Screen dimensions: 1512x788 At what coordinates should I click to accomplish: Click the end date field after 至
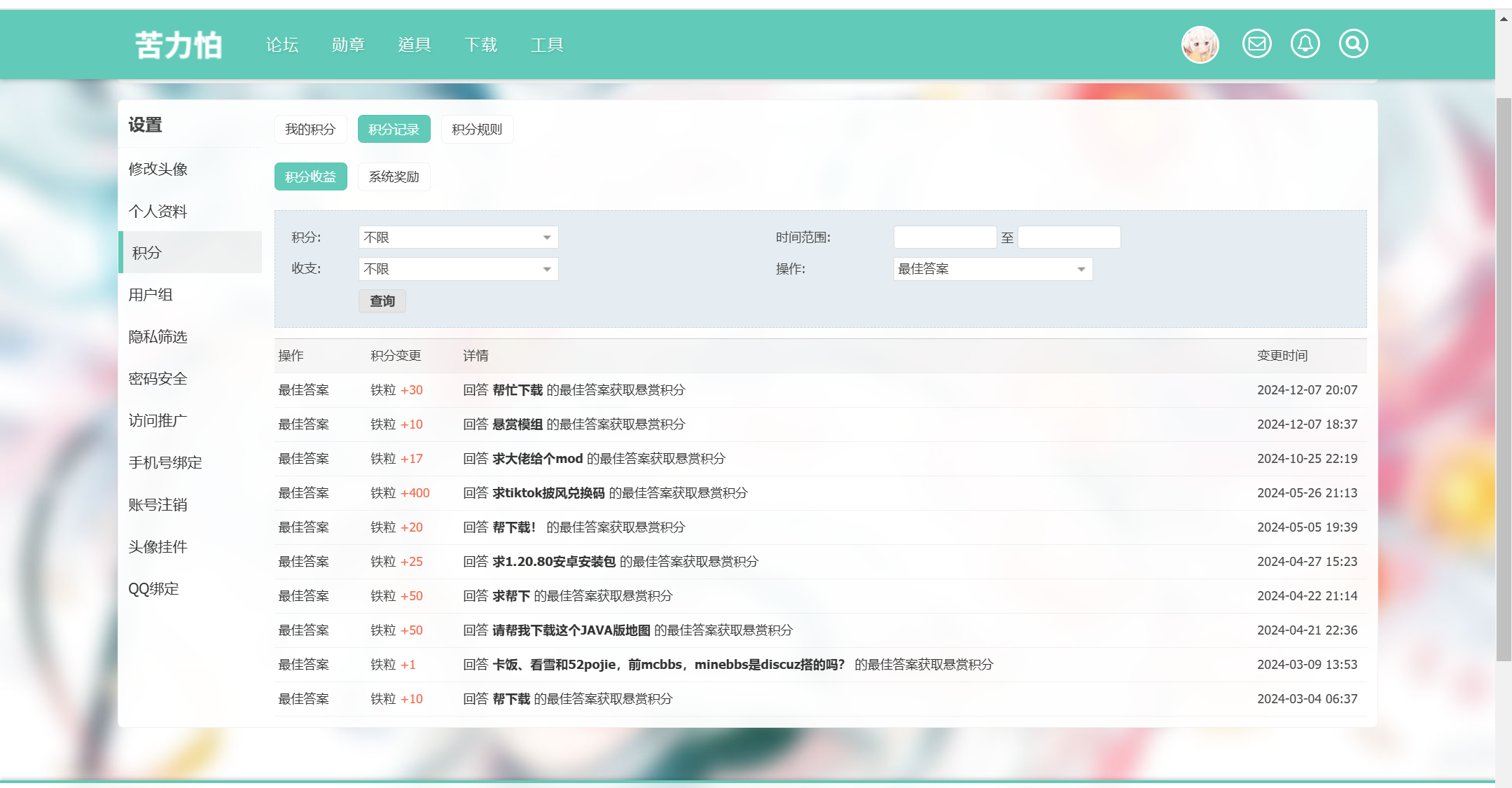(x=1069, y=237)
